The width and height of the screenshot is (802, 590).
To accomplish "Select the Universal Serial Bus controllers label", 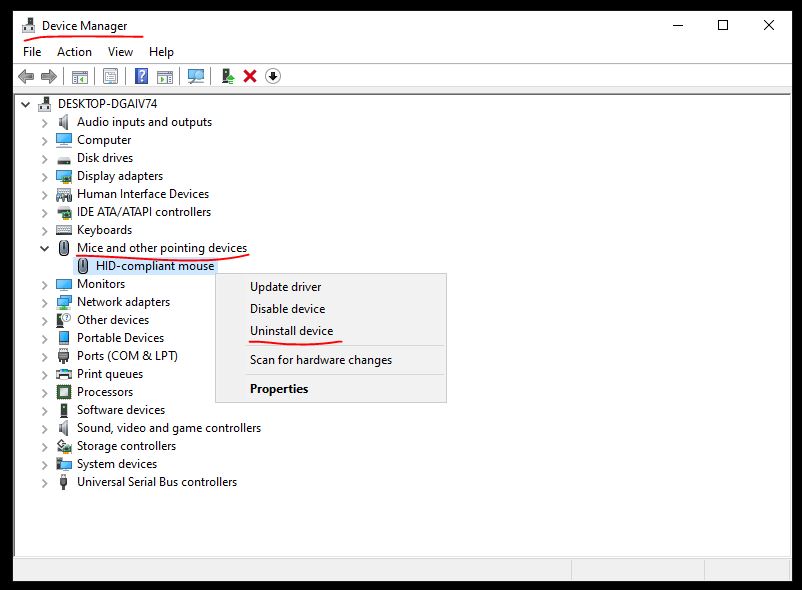I will pyautogui.click(x=157, y=482).
